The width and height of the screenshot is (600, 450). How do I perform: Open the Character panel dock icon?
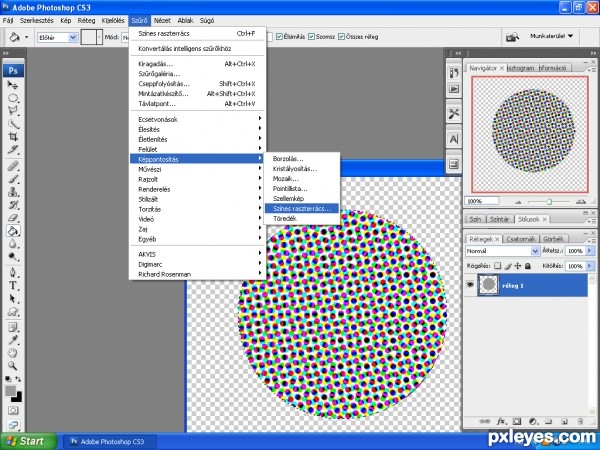click(x=453, y=139)
